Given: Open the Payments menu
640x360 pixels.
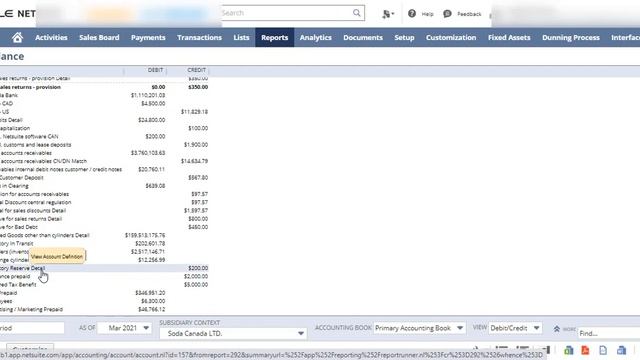Looking at the screenshot, I should pos(148,38).
